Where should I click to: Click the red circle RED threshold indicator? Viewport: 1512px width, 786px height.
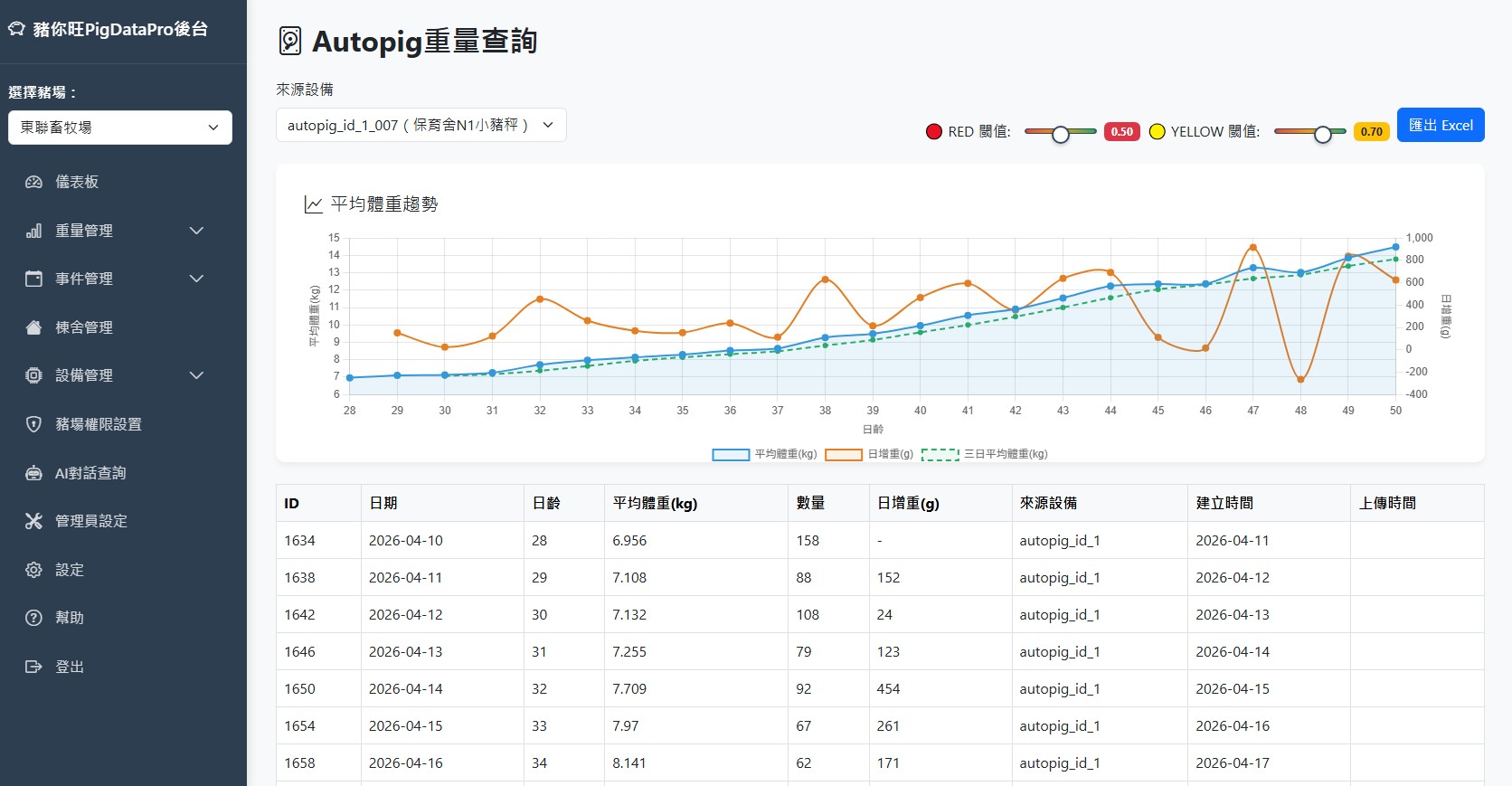934,131
